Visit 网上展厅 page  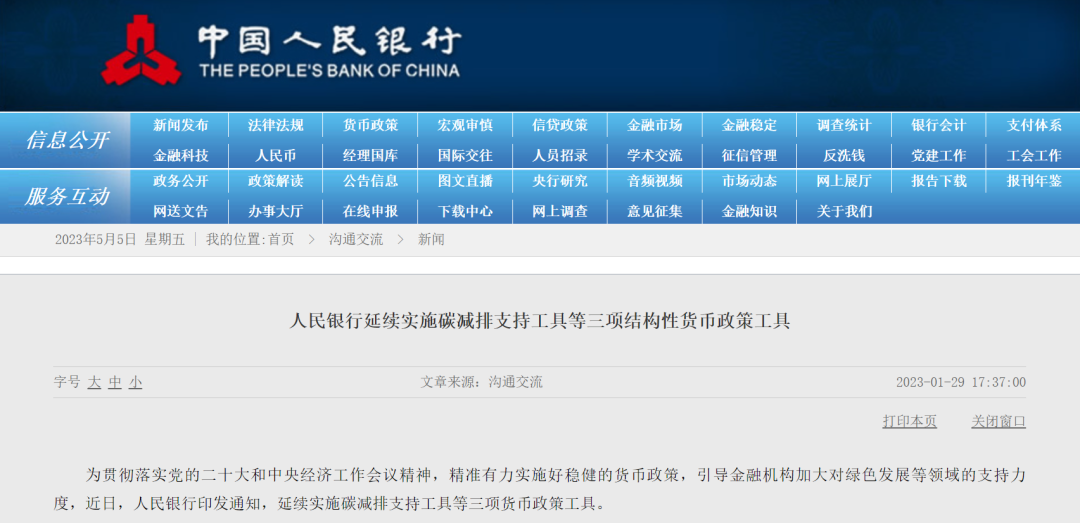coord(844,181)
